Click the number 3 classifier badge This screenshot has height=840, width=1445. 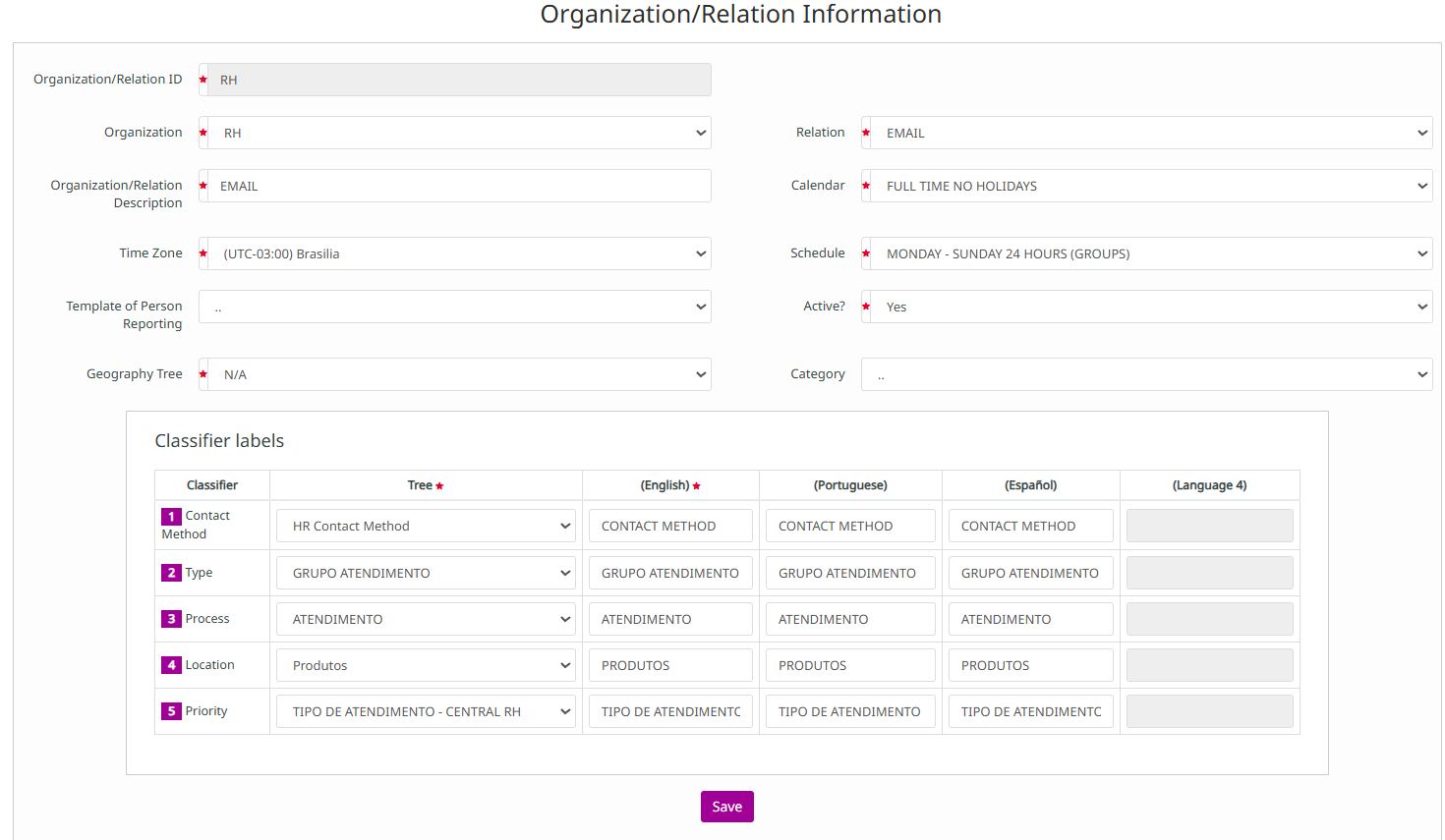pos(172,619)
